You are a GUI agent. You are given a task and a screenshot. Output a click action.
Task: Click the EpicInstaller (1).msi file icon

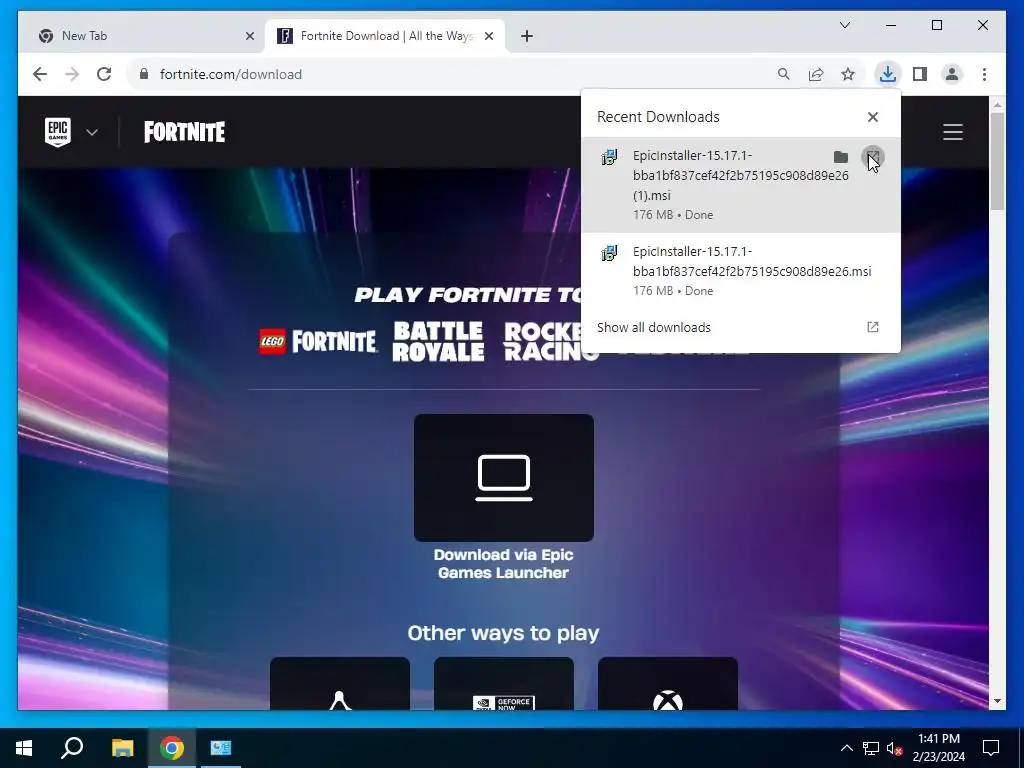coord(609,157)
